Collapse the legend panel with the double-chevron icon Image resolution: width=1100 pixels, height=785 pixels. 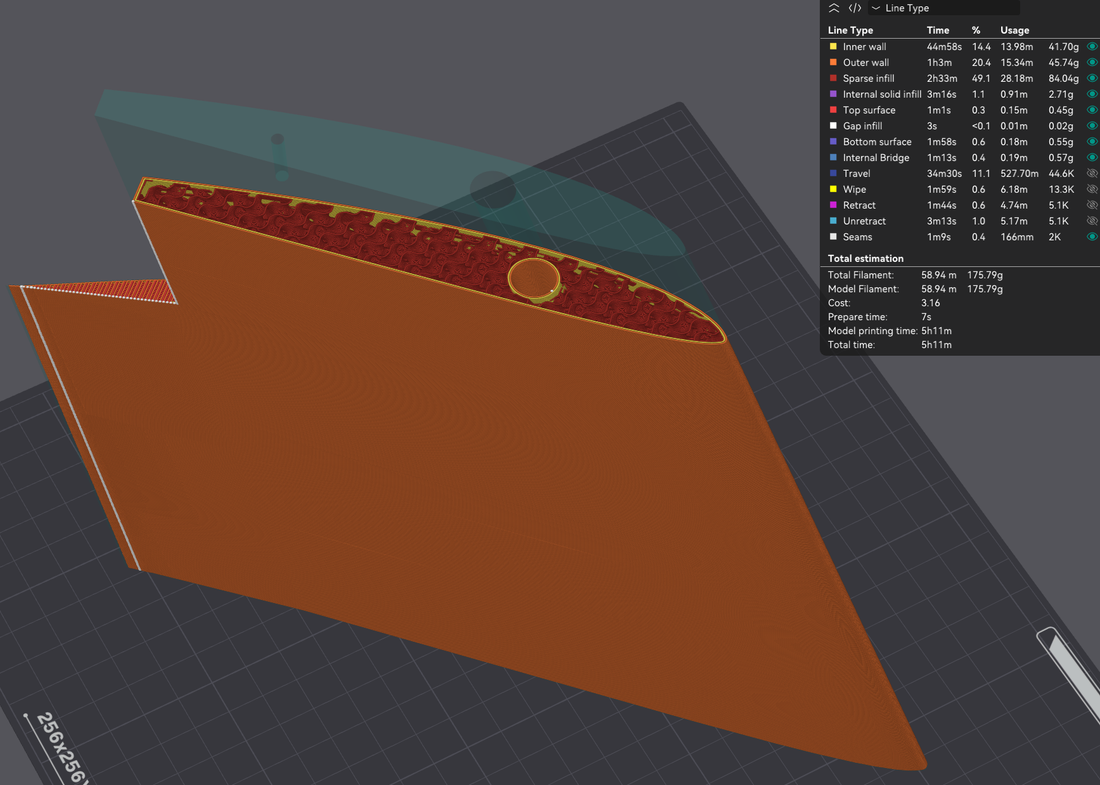833,8
